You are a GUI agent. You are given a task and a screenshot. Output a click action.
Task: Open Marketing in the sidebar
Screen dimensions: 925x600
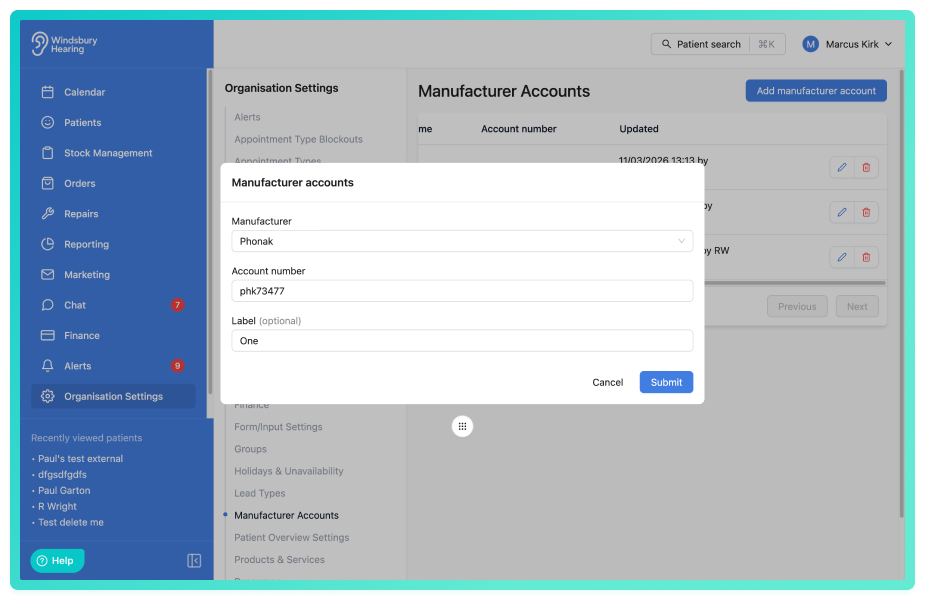(x=113, y=274)
